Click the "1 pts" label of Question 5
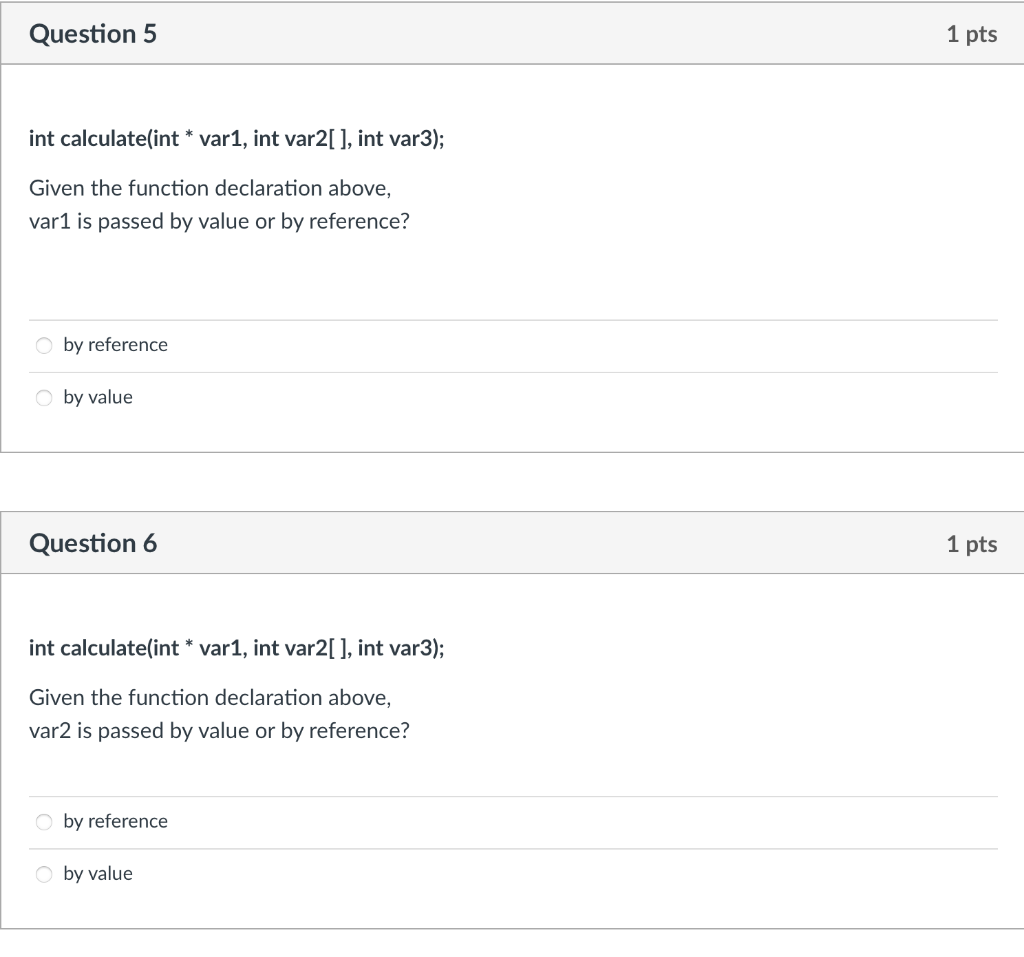This screenshot has width=1024, height=957. (x=972, y=34)
